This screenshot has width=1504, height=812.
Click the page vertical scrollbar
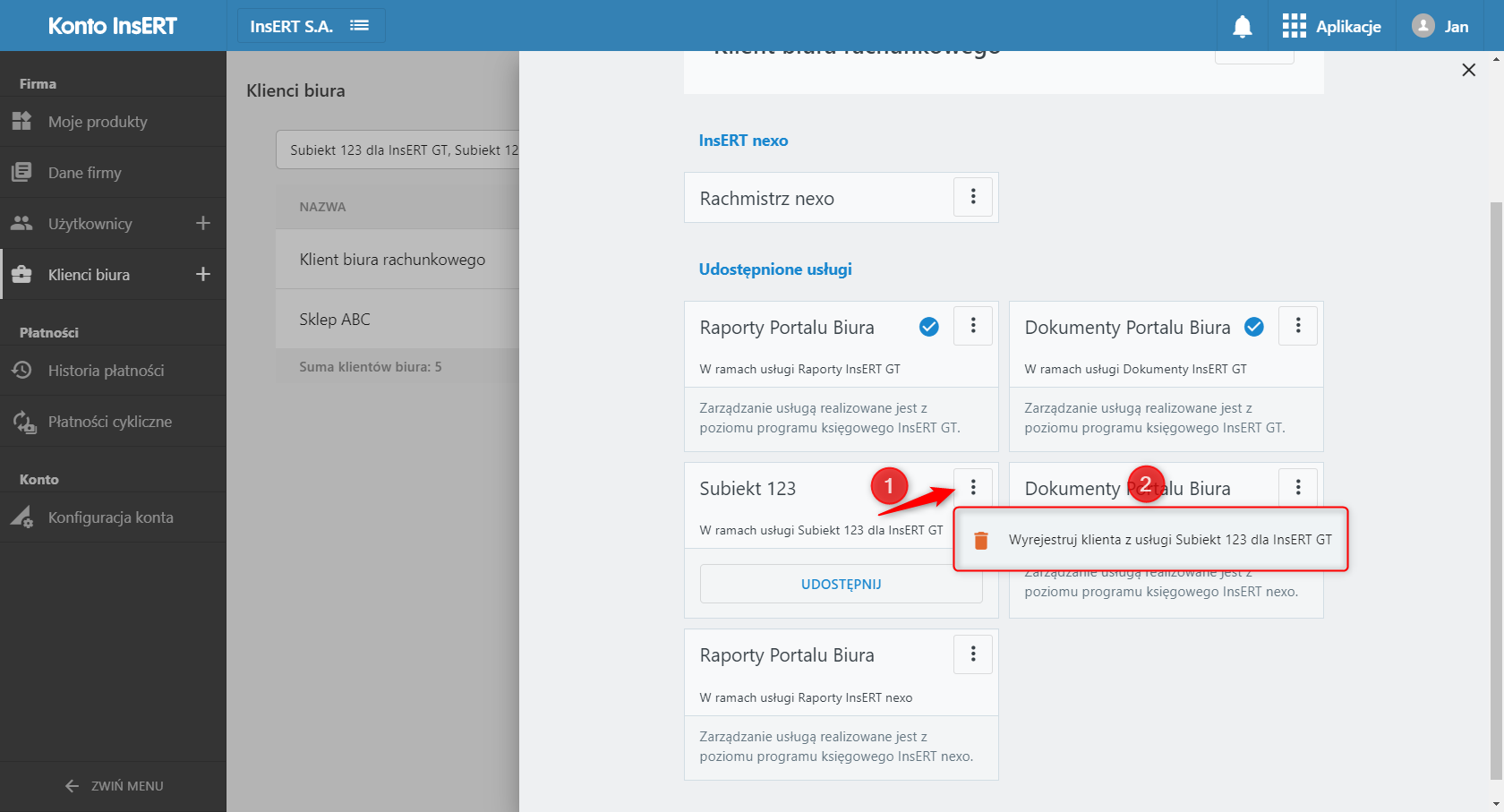(x=1496, y=489)
